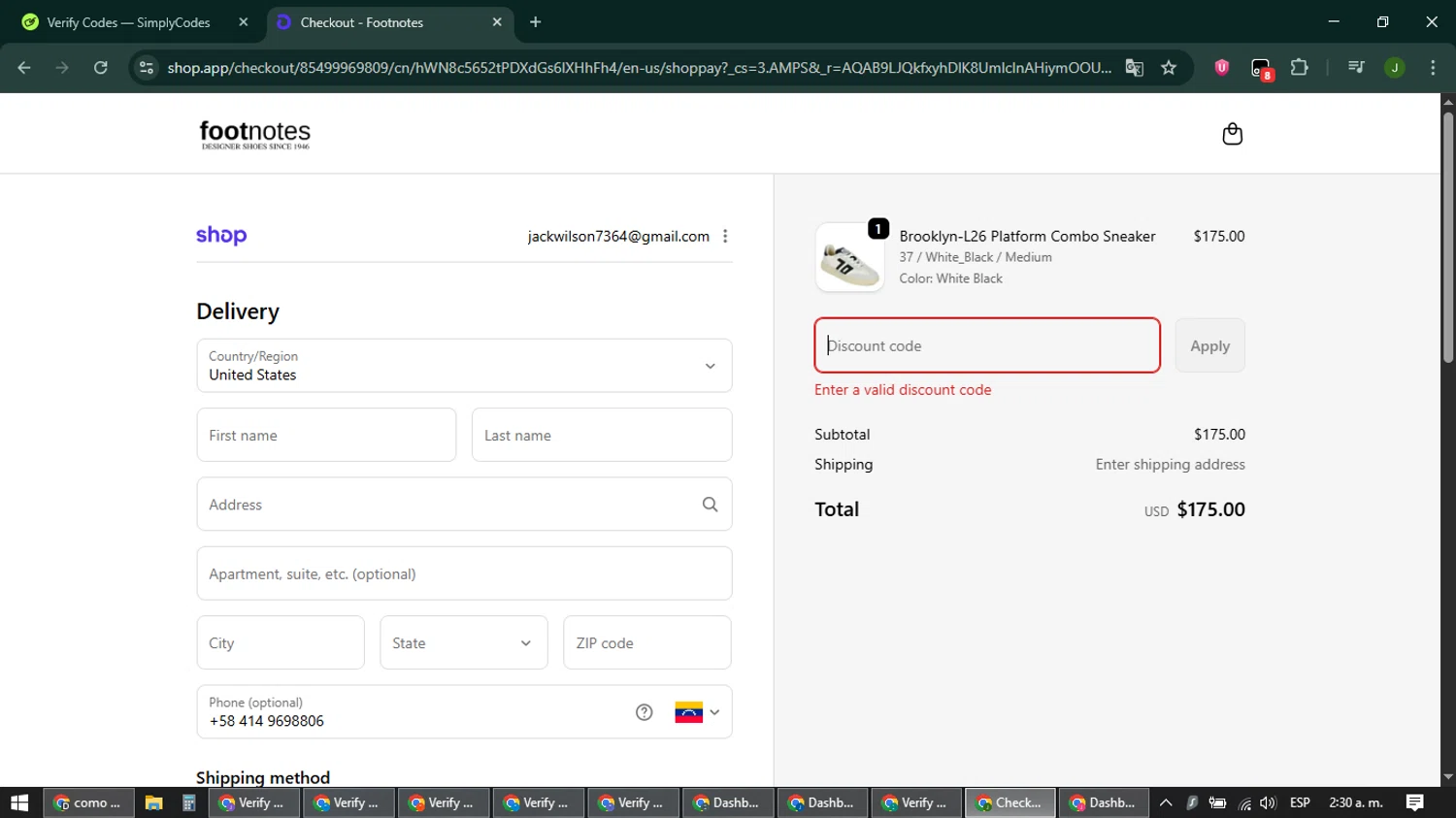Screen dimensions: 1456x818
Task: Click the Shop logo
Action: coord(221,236)
